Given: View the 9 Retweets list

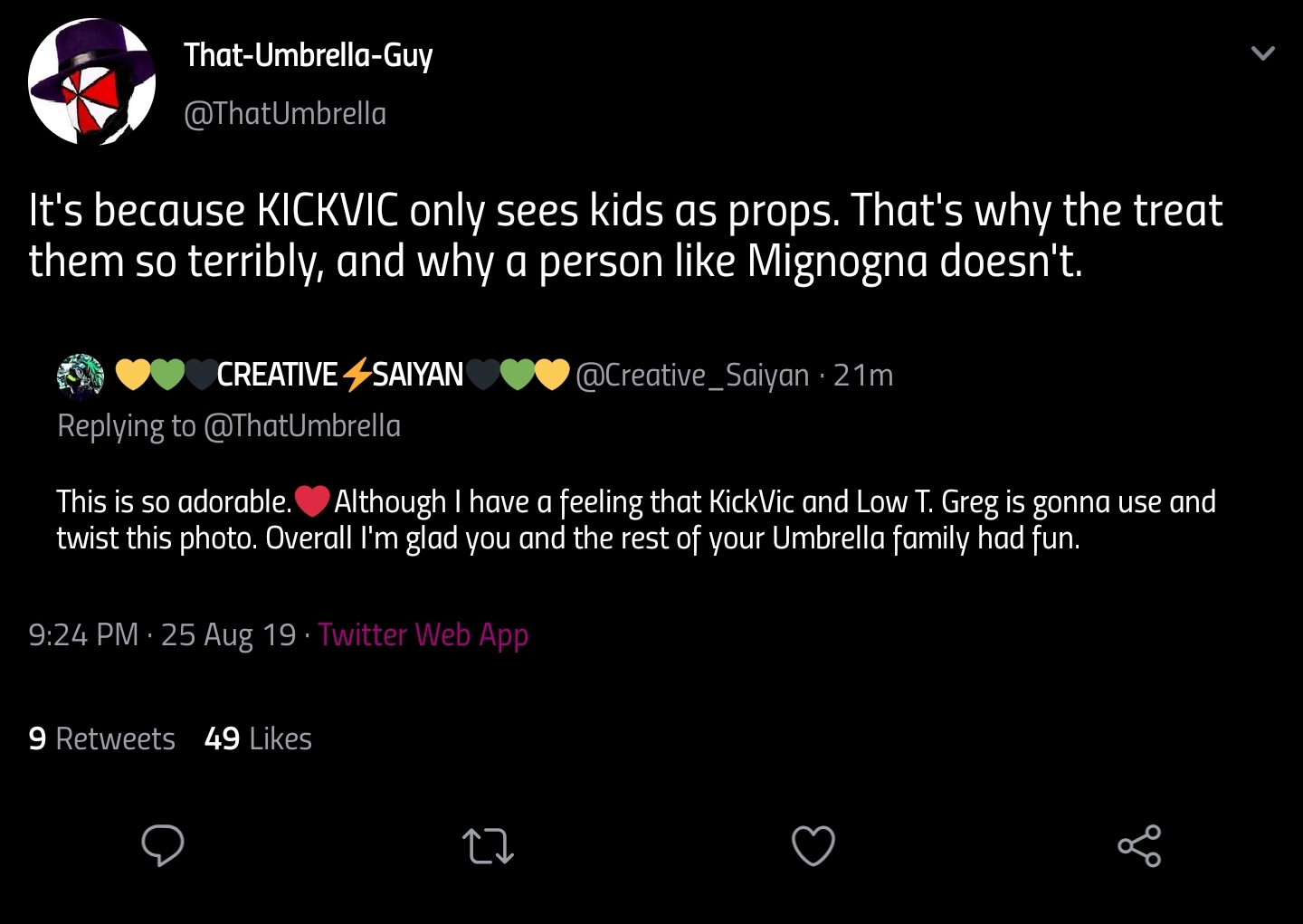Looking at the screenshot, I should 101,739.
